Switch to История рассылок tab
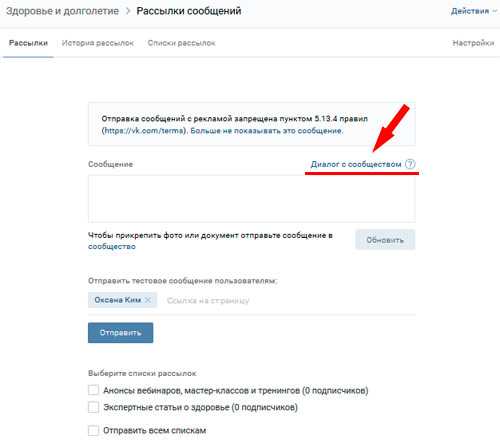 pos(98,43)
